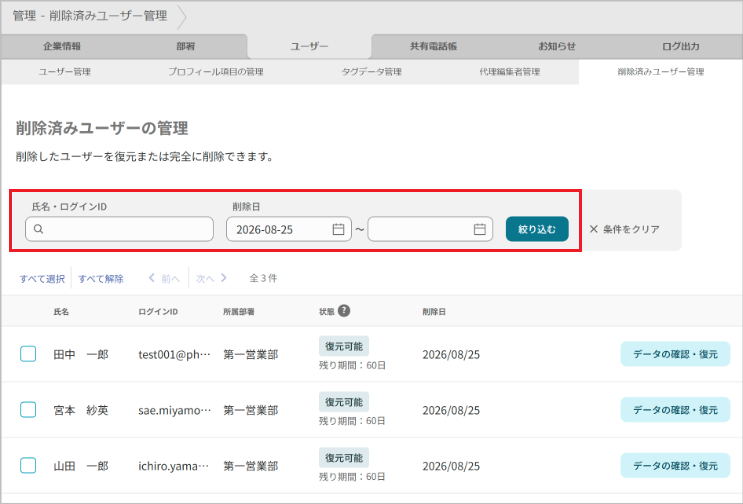Image resolution: width=743 pixels, height=504 pixels.
Task: Open the お知らせ tab
Action: click(557, 46)
